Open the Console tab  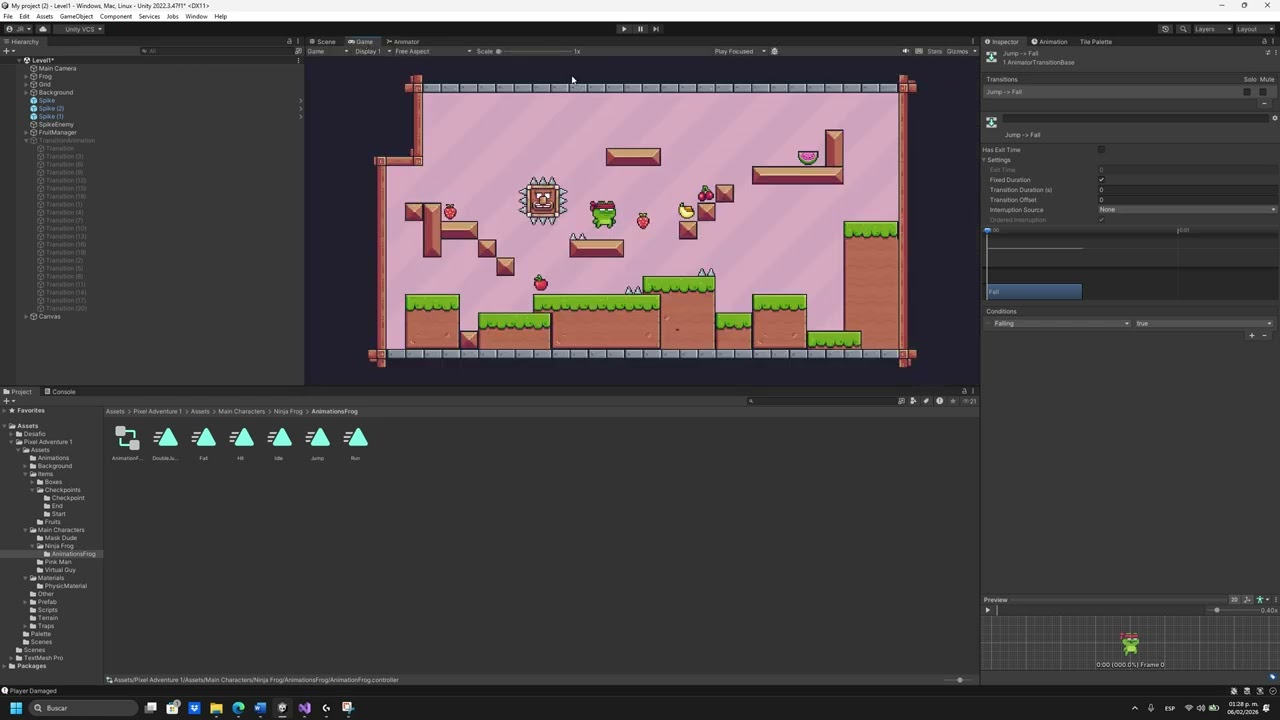pos(60,391)
